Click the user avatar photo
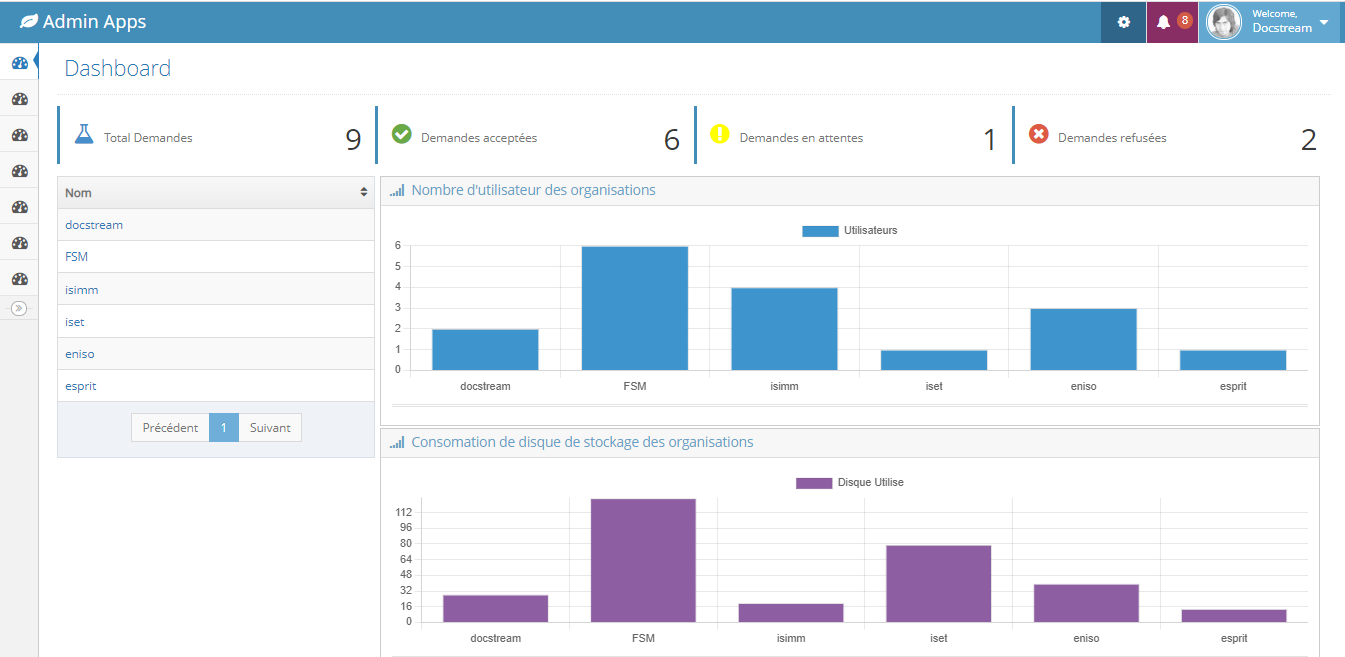The width and height of the screenshot is (1345, 657). [1224, 22]
